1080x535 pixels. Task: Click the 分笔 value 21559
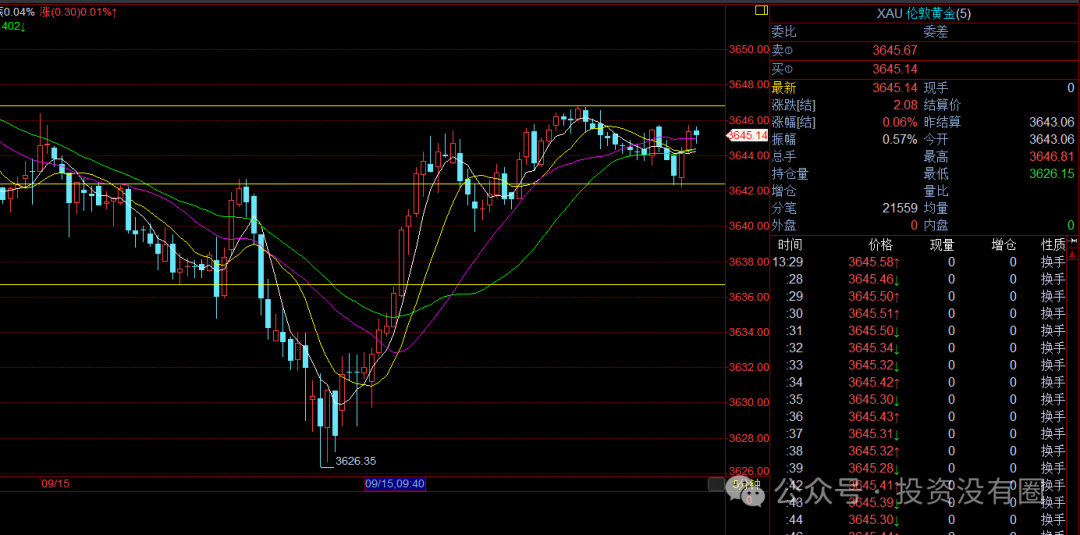tap(900, 208)
